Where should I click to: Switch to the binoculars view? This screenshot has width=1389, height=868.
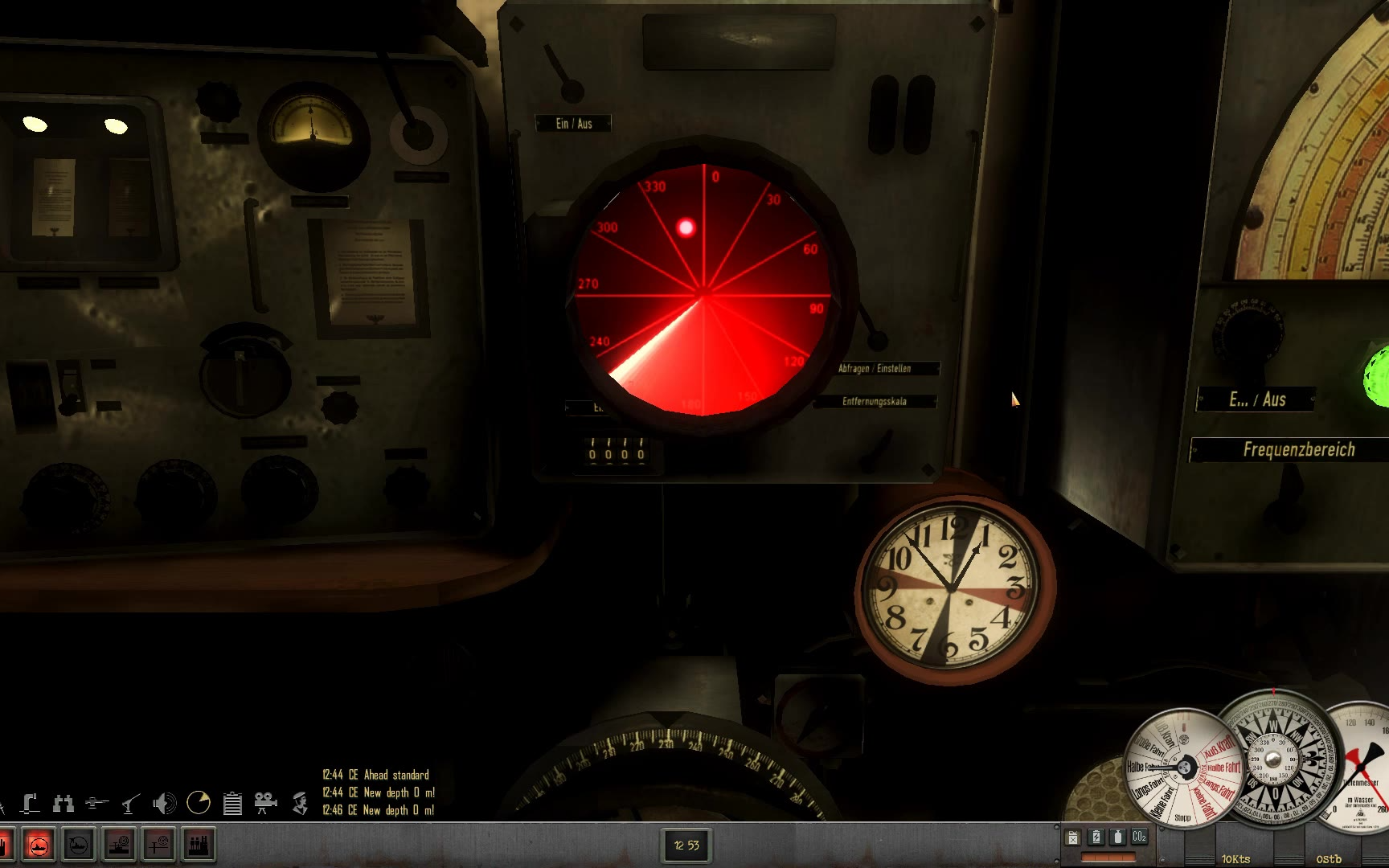64,803
